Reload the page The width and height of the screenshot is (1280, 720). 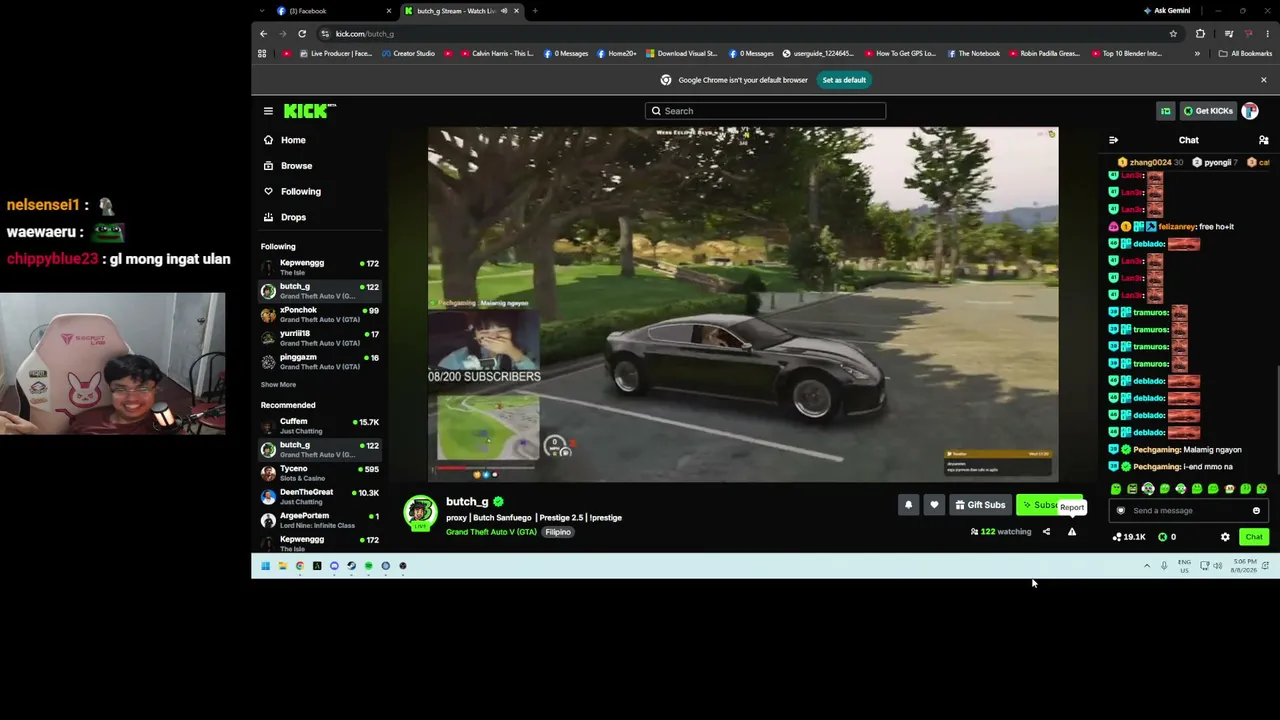click(x=302, y=34)
